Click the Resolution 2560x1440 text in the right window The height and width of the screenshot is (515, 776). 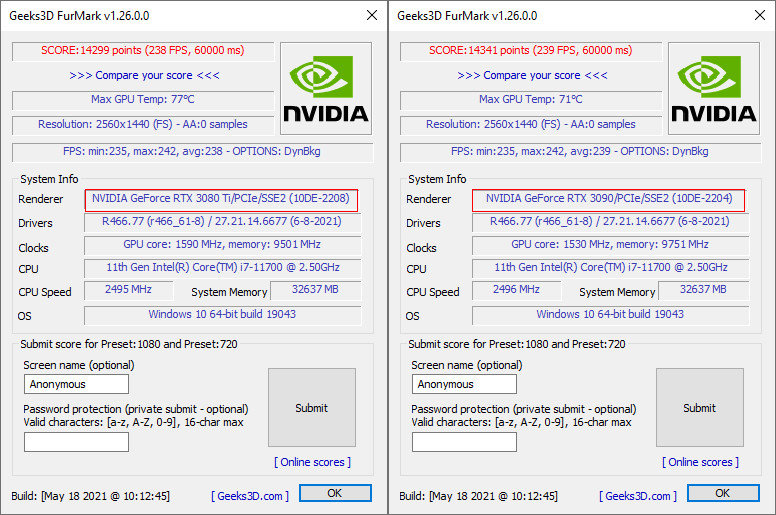(x=531, y=124)
